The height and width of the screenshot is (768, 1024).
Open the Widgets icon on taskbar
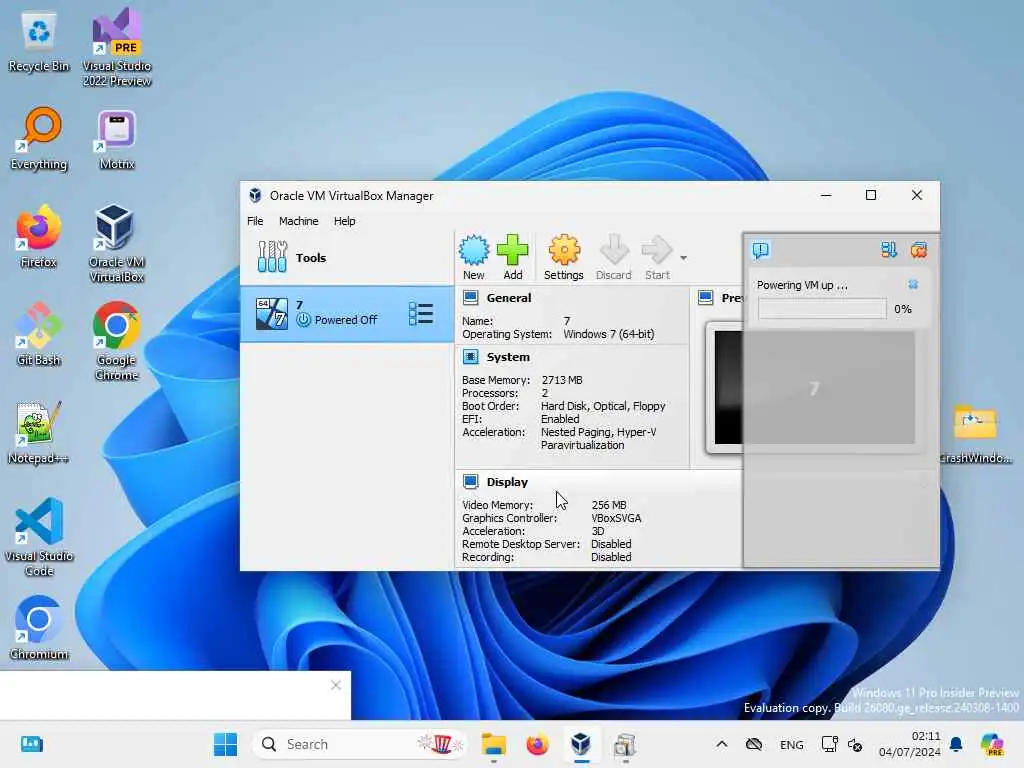coord(31,744)
